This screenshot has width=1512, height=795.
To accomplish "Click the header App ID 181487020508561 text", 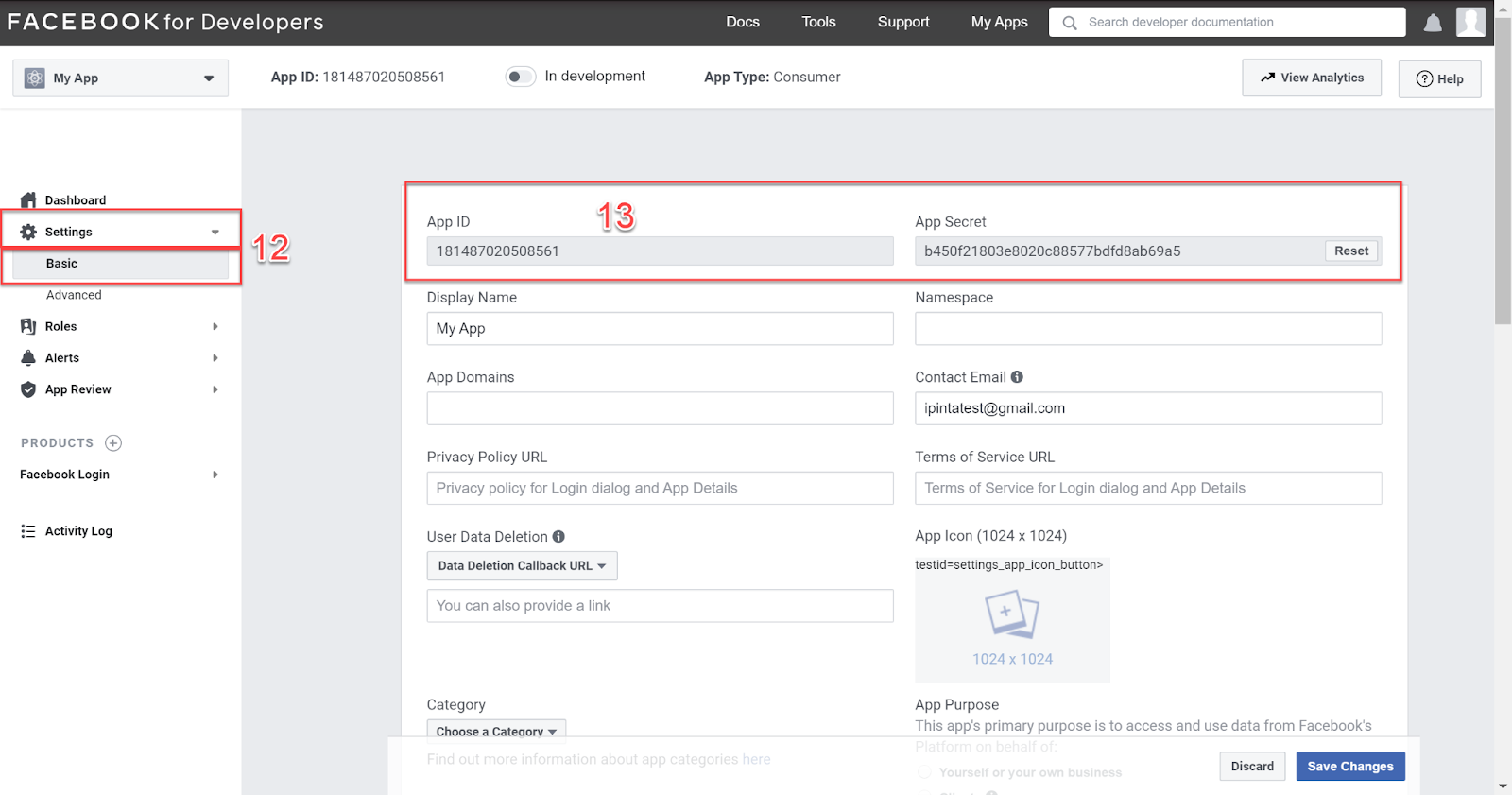I will [357, 77].
